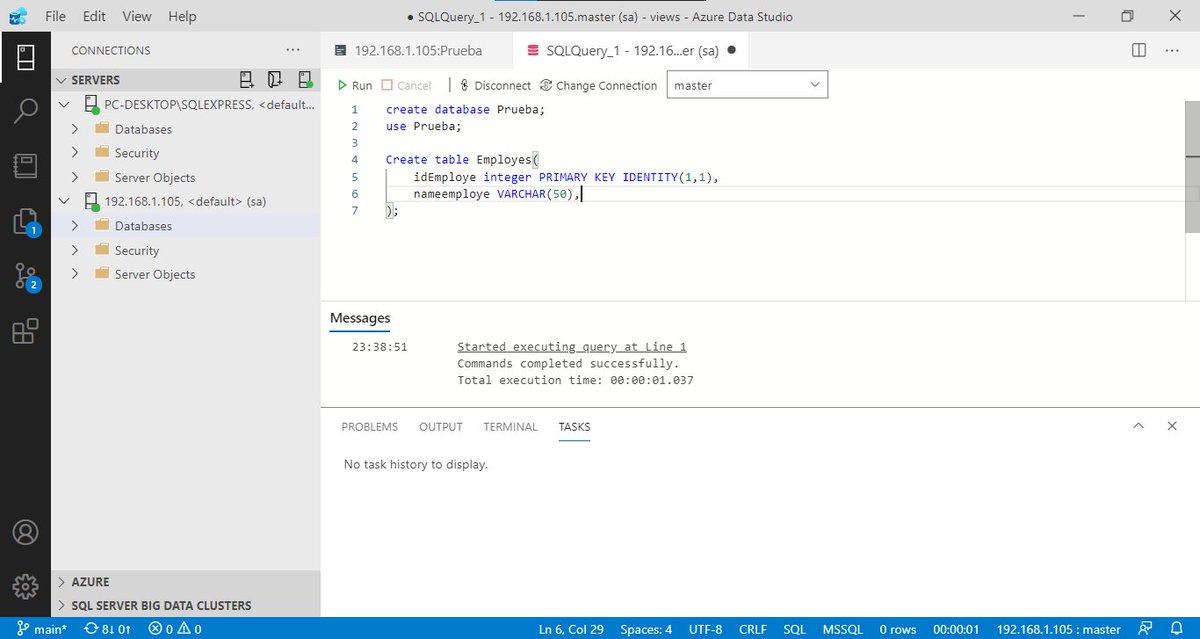Expand Security under 192.168.1.105

(x=75, y=250)
